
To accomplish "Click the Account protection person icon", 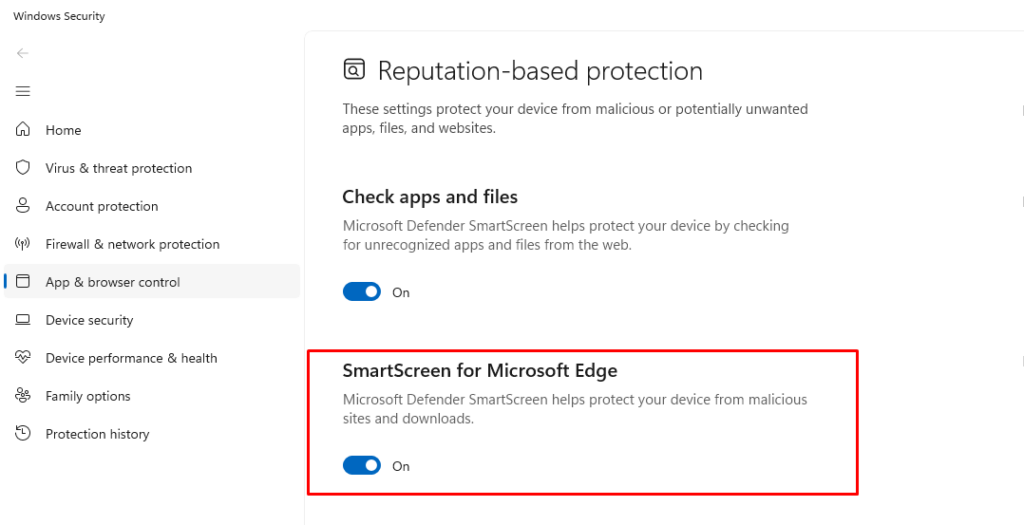I will [x=23, y=206].
